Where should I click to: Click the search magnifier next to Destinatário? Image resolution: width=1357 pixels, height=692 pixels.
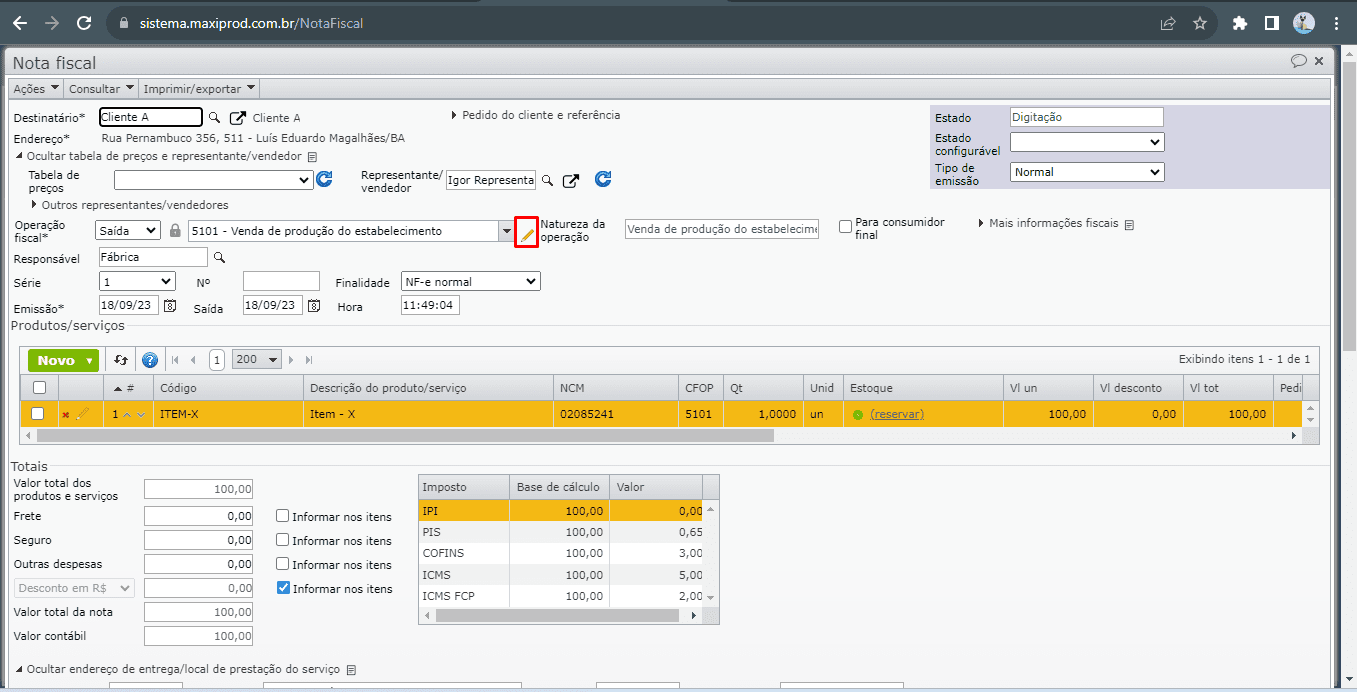(214, 118)
